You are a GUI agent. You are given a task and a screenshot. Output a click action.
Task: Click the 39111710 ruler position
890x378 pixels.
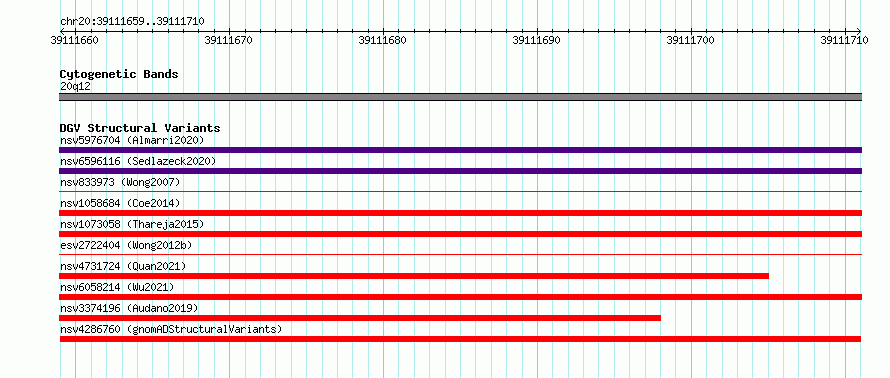click(845, 40)
